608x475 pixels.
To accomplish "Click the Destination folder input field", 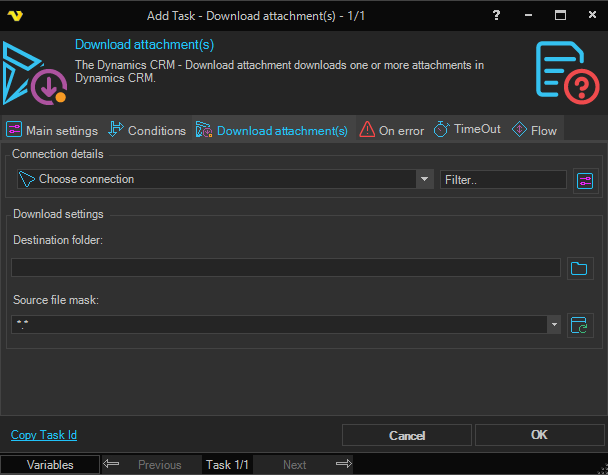I will [285, 267].
